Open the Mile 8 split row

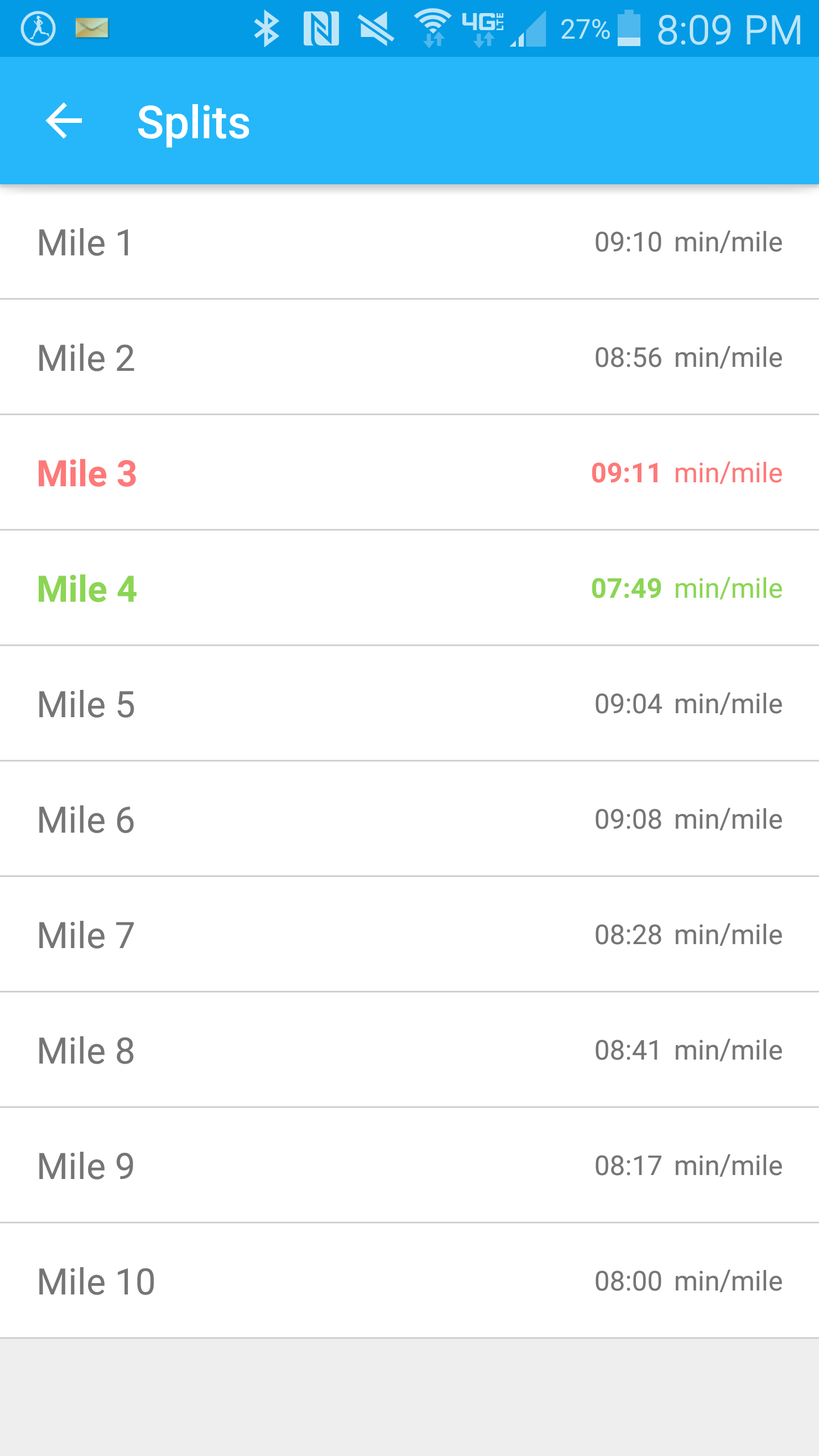[409, 1050]
